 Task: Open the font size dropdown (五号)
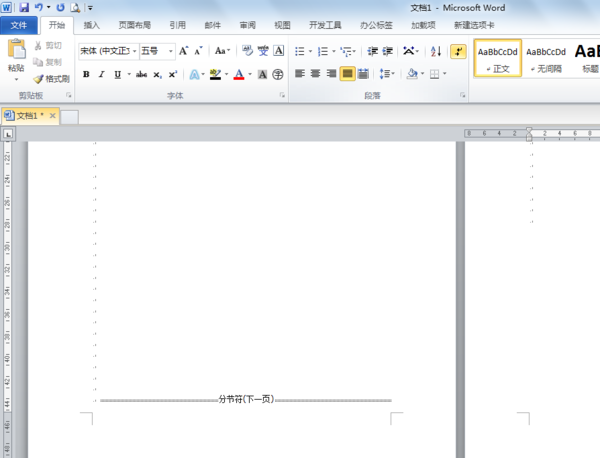[155, 51]
